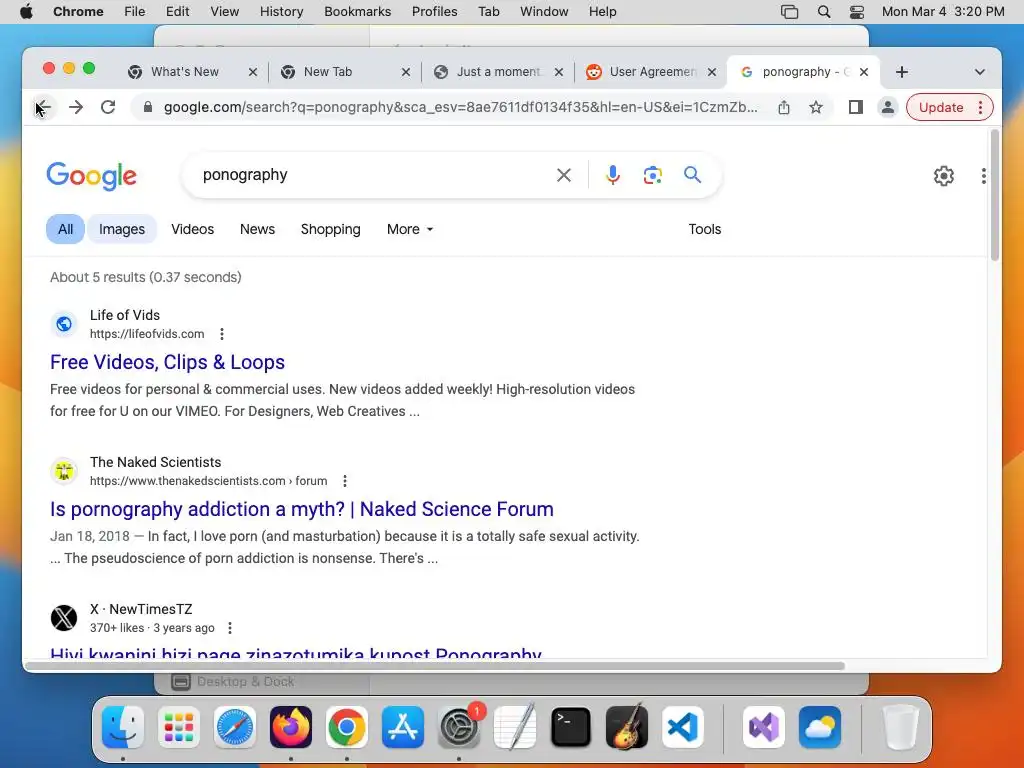1024x768 pixels.
Task: Open options for X NewTimesTZ result
Action: coord(230,628)
